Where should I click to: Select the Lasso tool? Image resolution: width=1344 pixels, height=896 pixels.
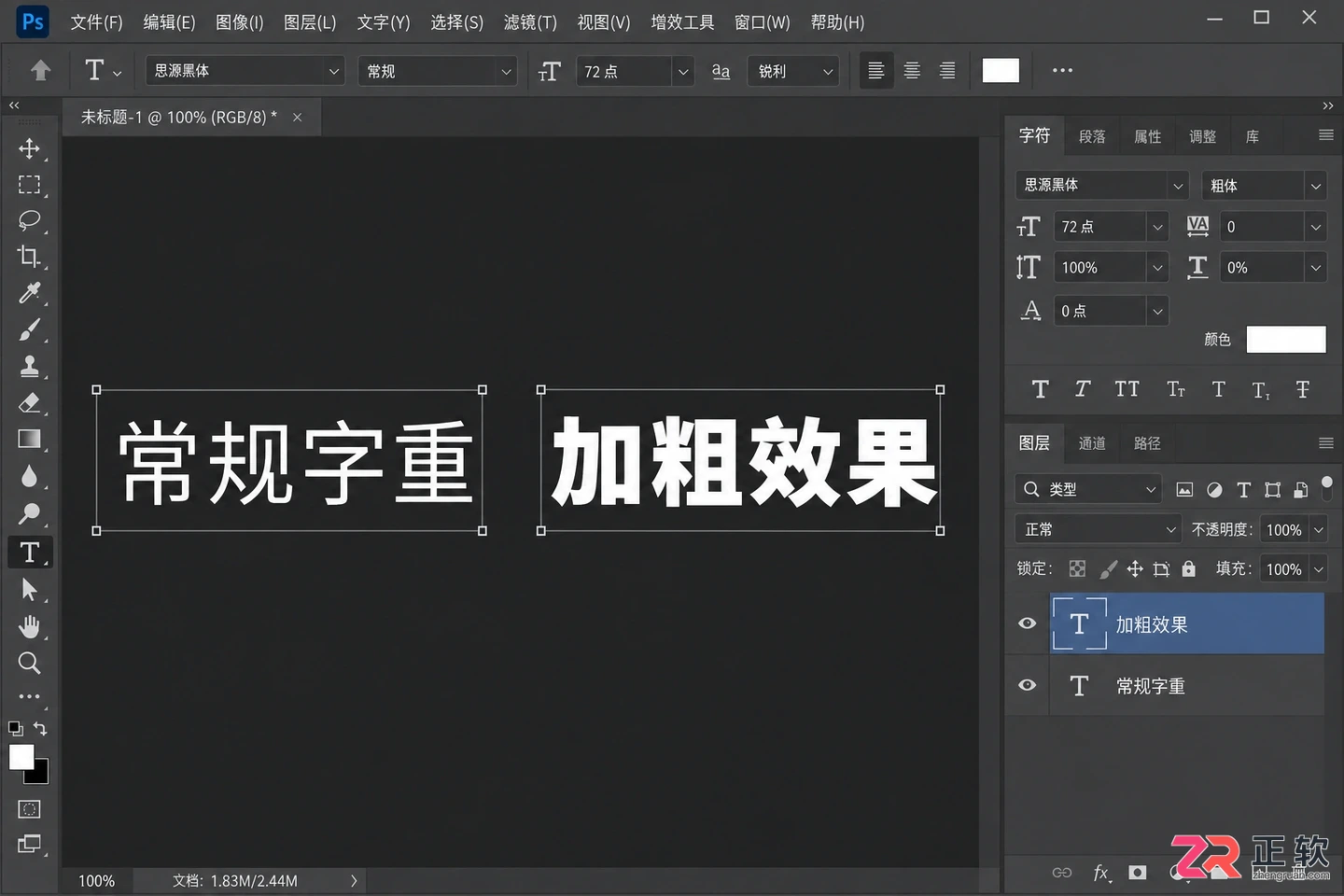point(30,220)
